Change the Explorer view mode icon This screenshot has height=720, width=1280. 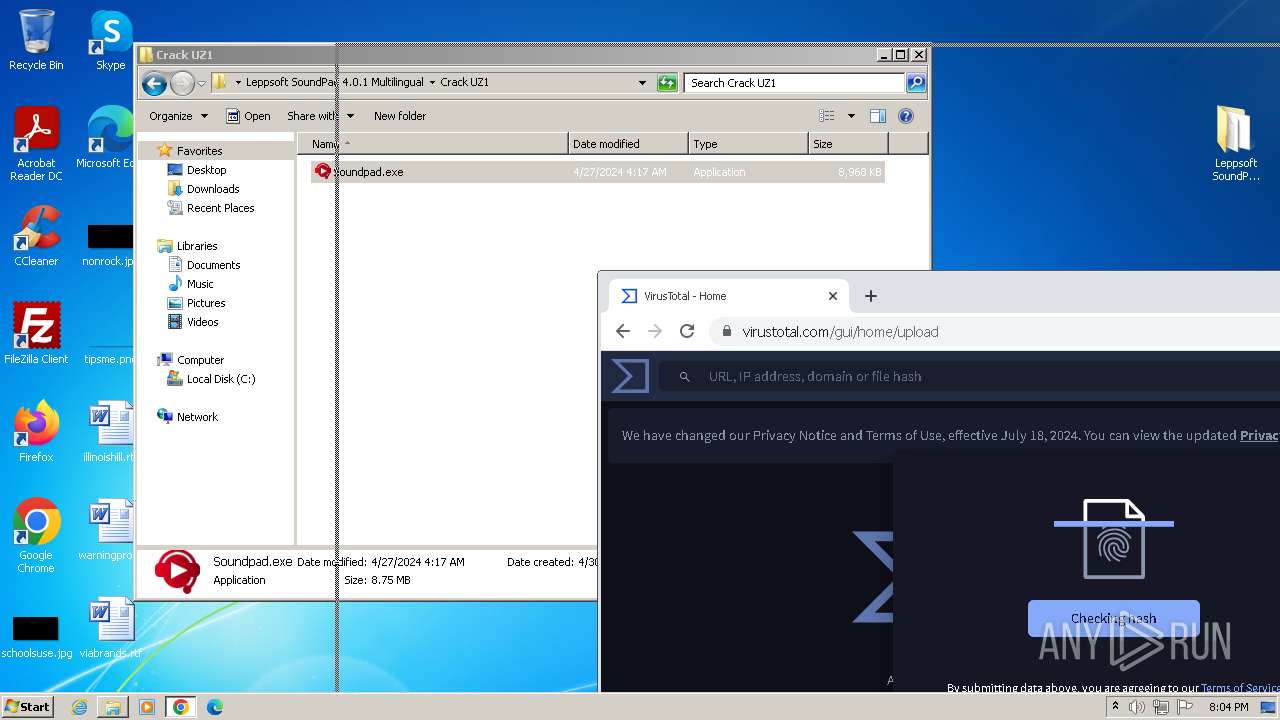point(827,116)
